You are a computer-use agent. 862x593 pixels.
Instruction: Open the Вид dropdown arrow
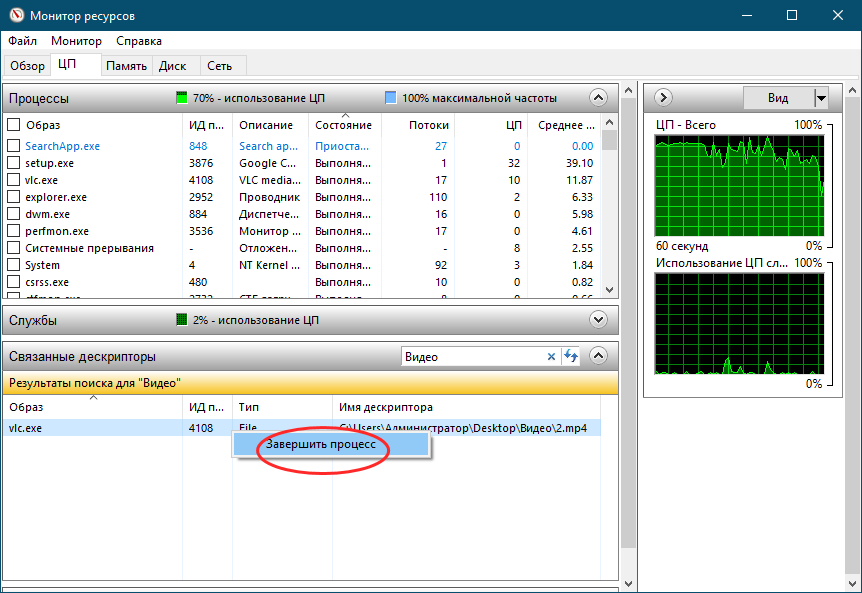[x=821, y=98]
